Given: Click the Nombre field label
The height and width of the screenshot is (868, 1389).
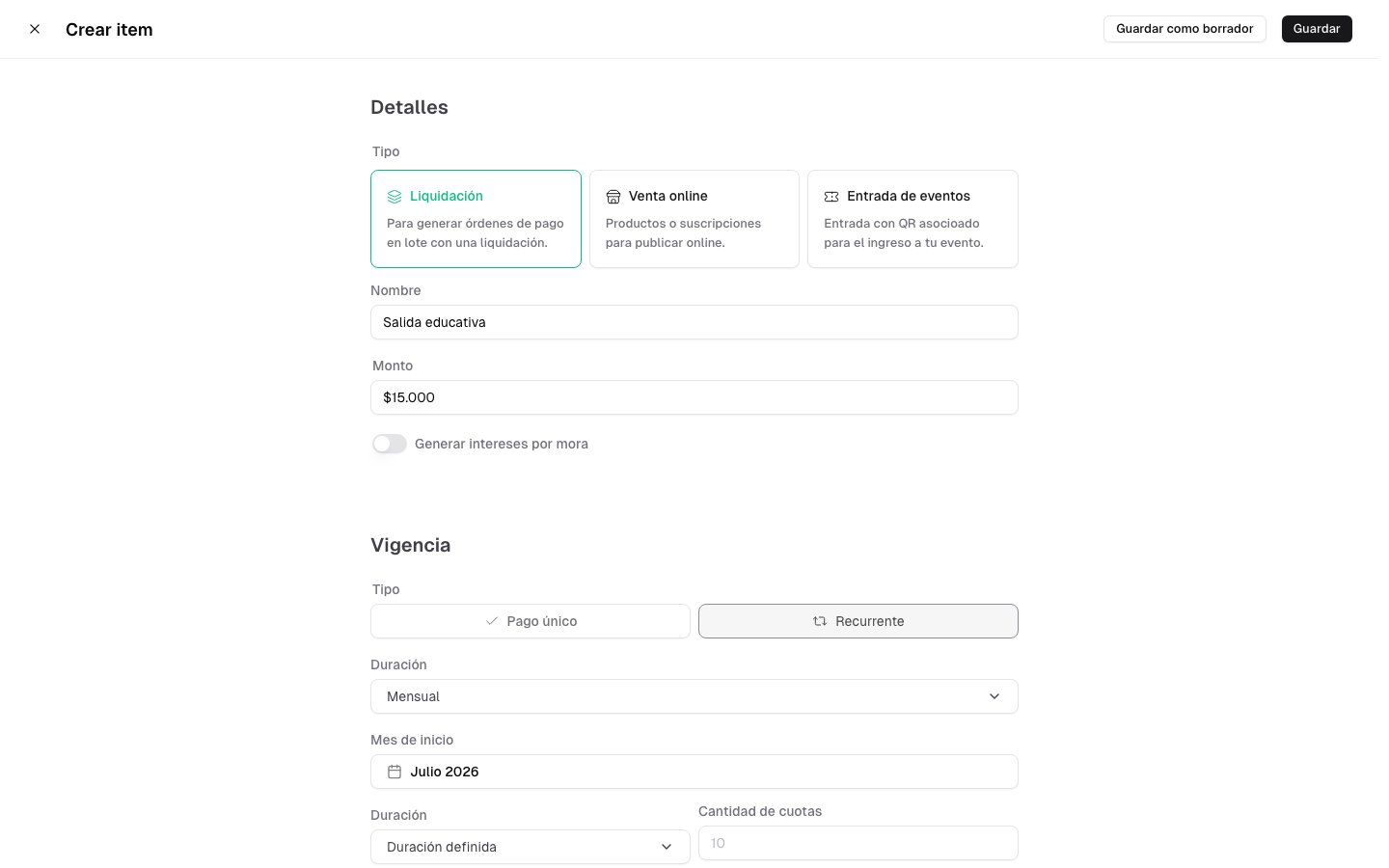Looking at the screenshot, I should 395,290.
